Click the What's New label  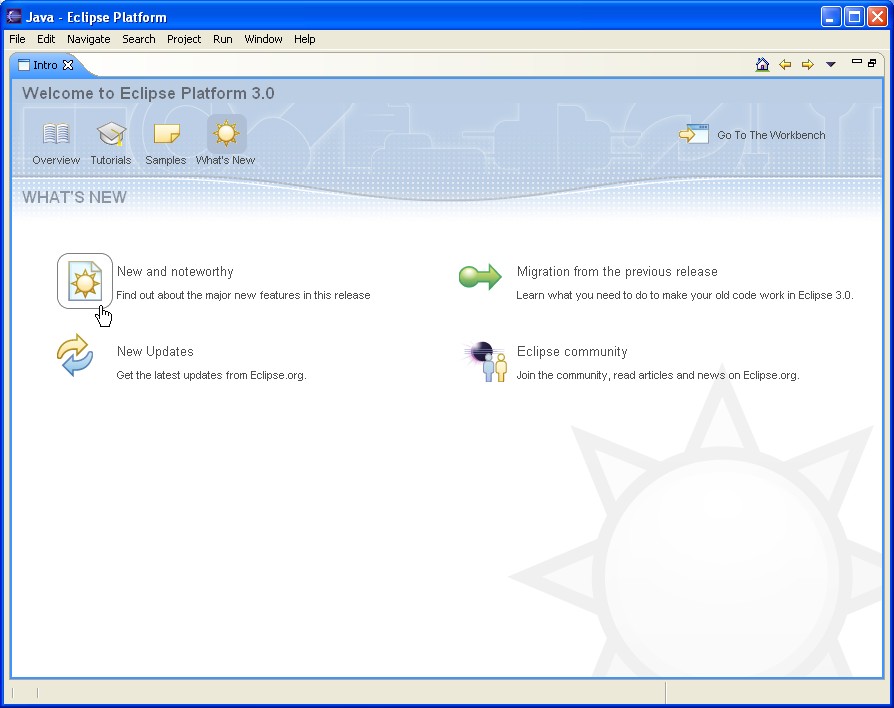(225, 160)
